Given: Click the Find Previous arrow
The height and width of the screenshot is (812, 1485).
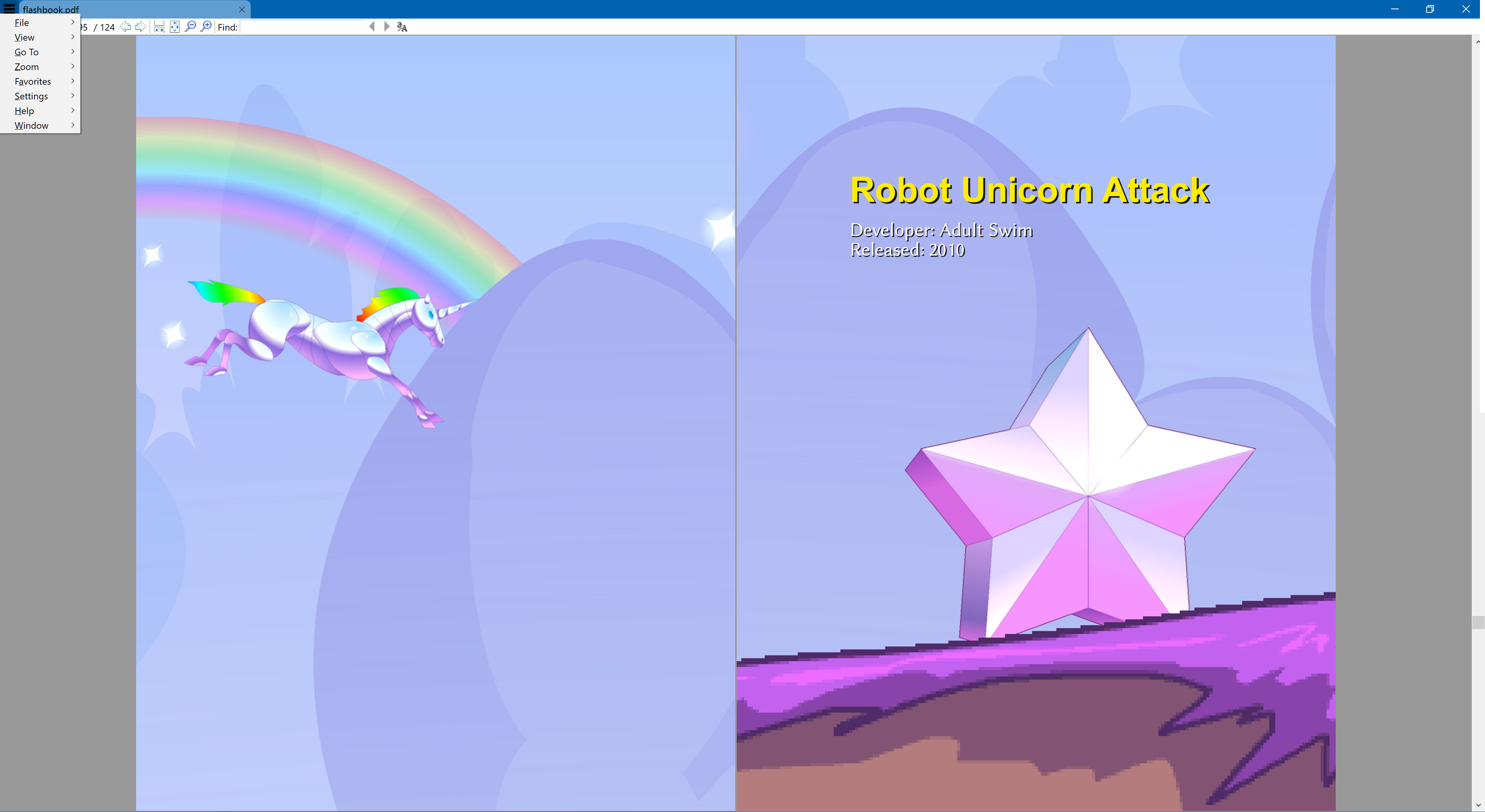Looking at the screenshot, I should pos(372,27).
